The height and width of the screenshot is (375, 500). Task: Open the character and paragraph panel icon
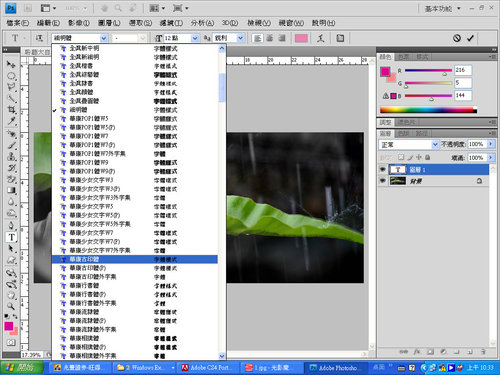point(340,38)
